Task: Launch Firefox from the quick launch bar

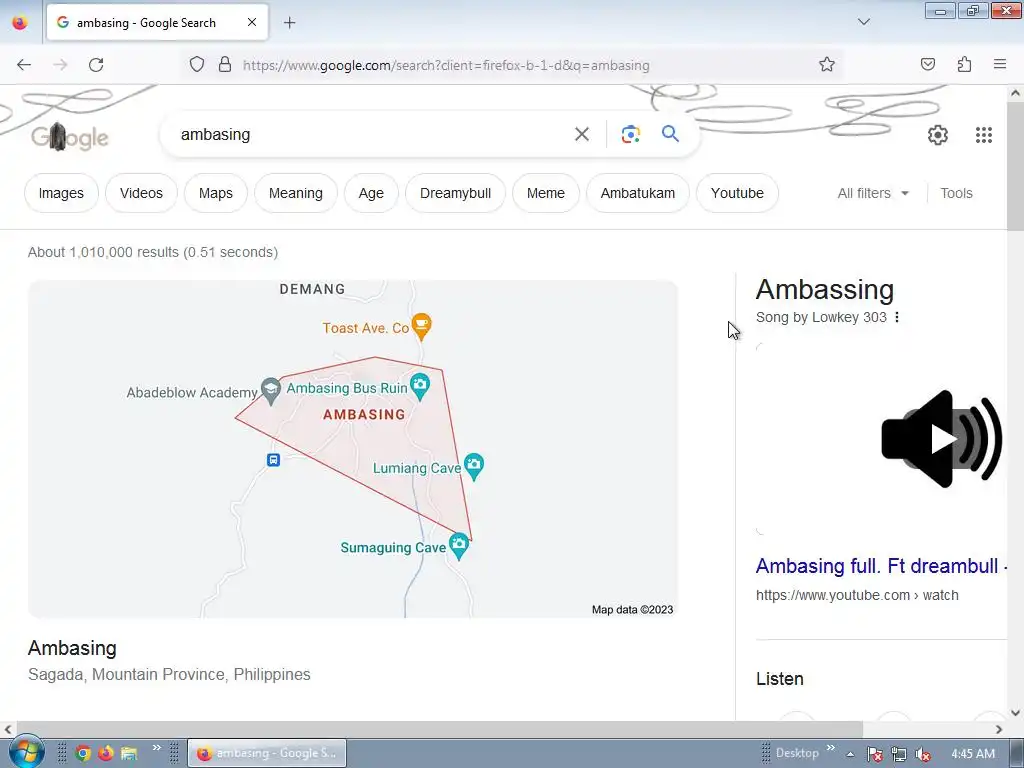Action: tap(106, 754)
